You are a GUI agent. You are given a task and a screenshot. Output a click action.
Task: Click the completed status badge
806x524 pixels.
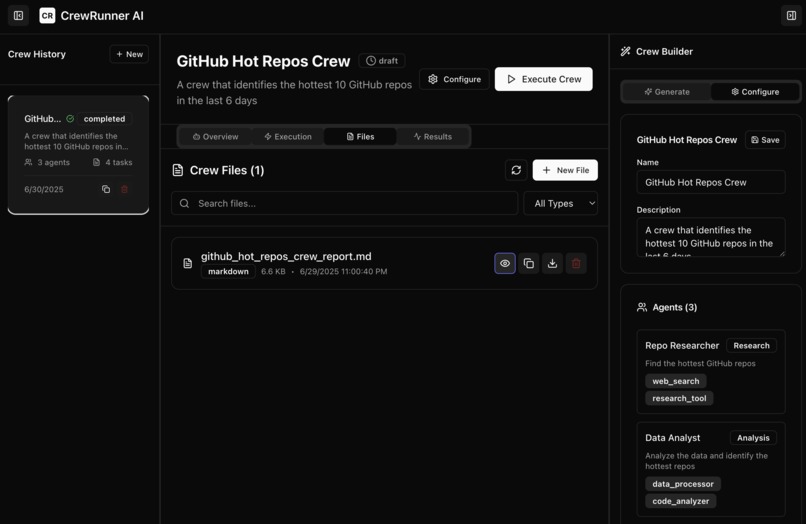[x=104, y=119]
